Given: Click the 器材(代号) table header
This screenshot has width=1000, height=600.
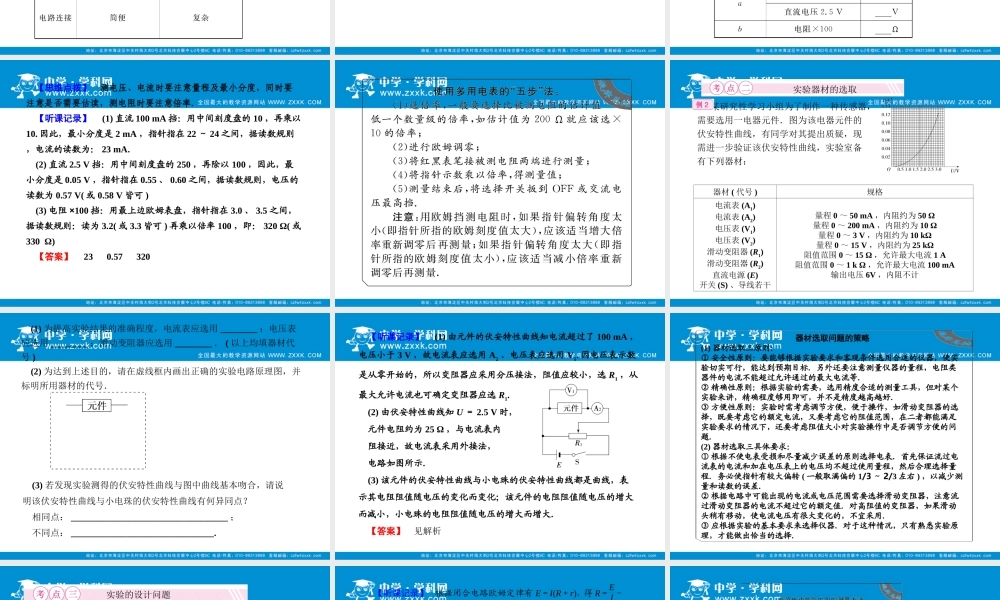Looking at the screenshot, I should pos(735,191).
